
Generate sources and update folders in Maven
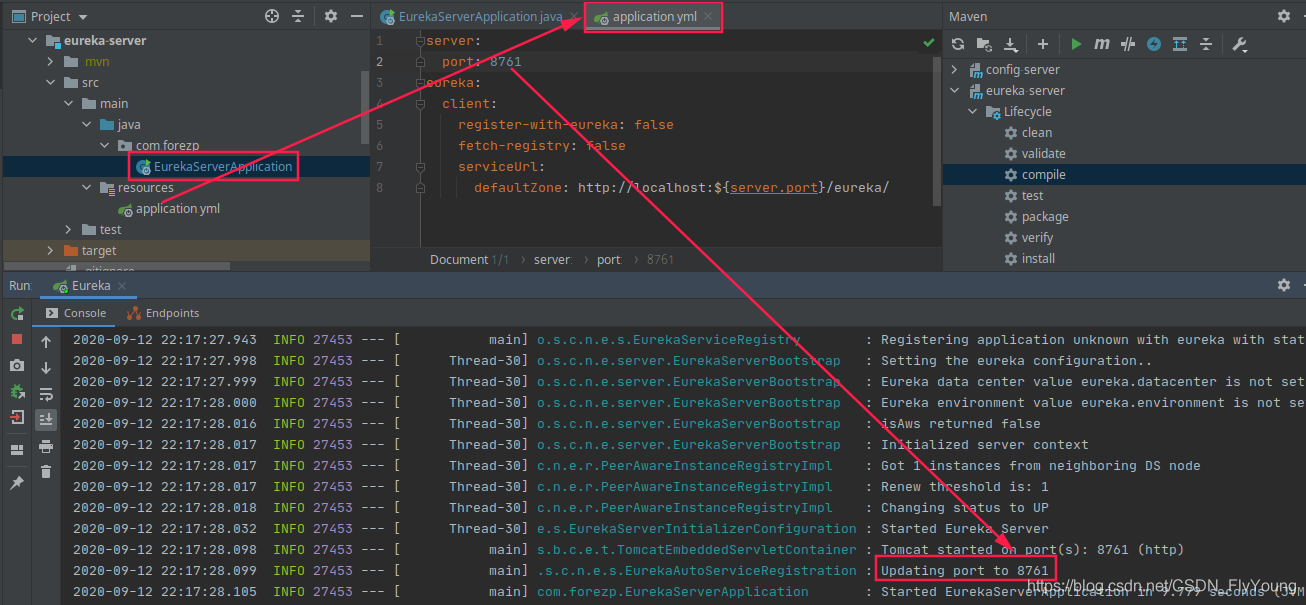coord(984,44)
